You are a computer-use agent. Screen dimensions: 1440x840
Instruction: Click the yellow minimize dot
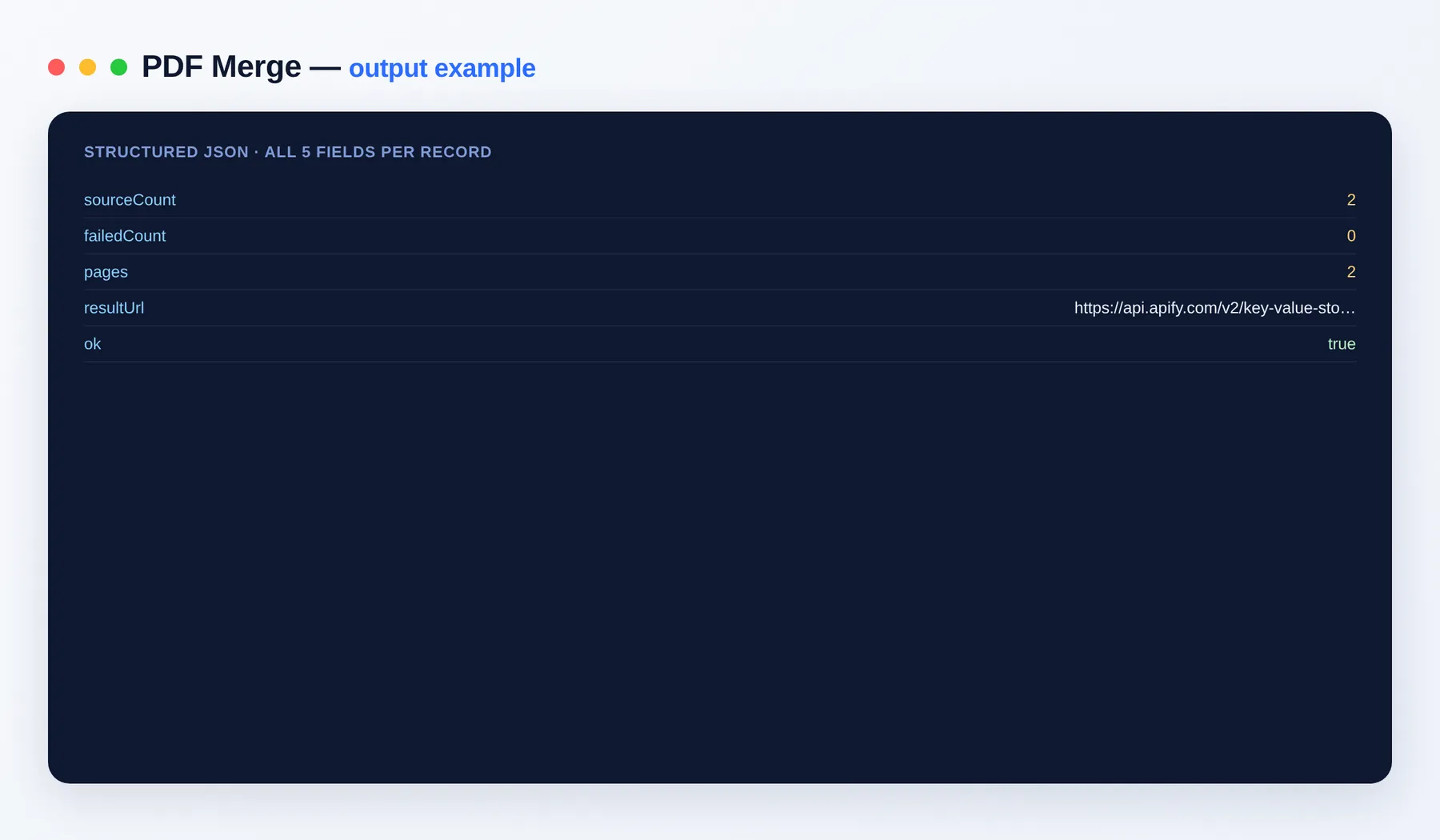[87, 67]
